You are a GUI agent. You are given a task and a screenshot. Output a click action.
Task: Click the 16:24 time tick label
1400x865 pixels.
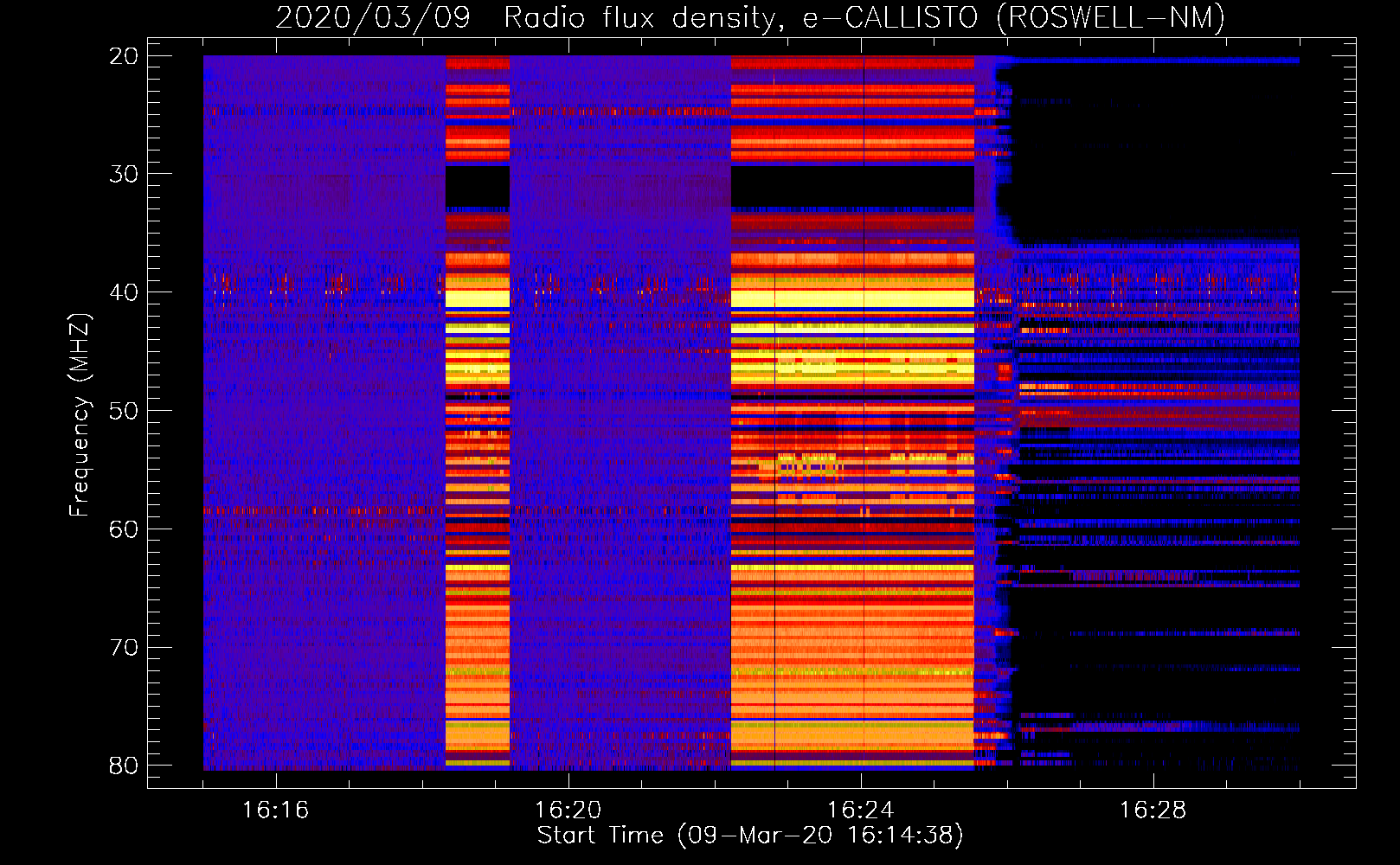[x=860, y=811]
